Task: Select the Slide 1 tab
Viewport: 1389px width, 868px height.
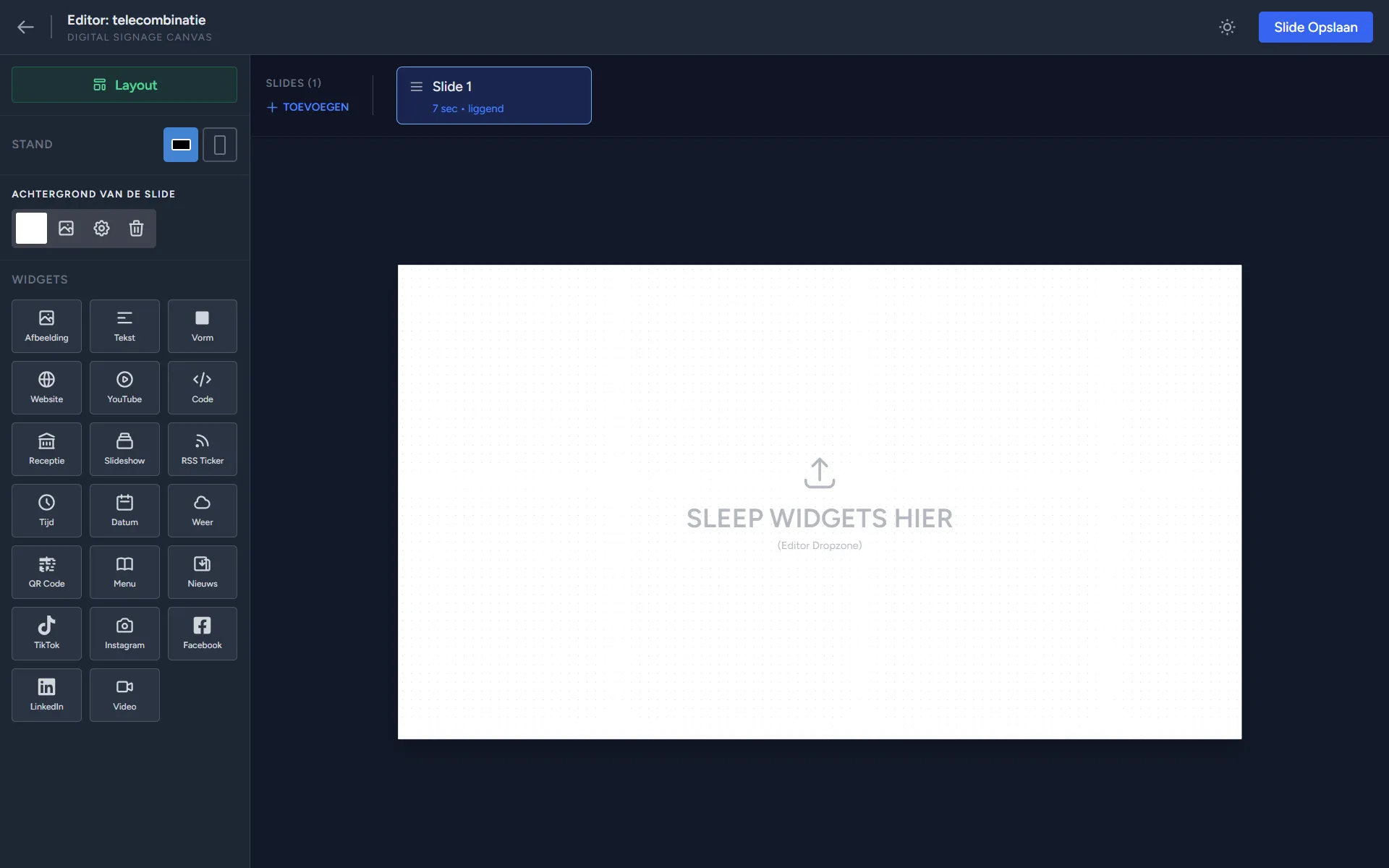Action: click(x=494, y=95)
